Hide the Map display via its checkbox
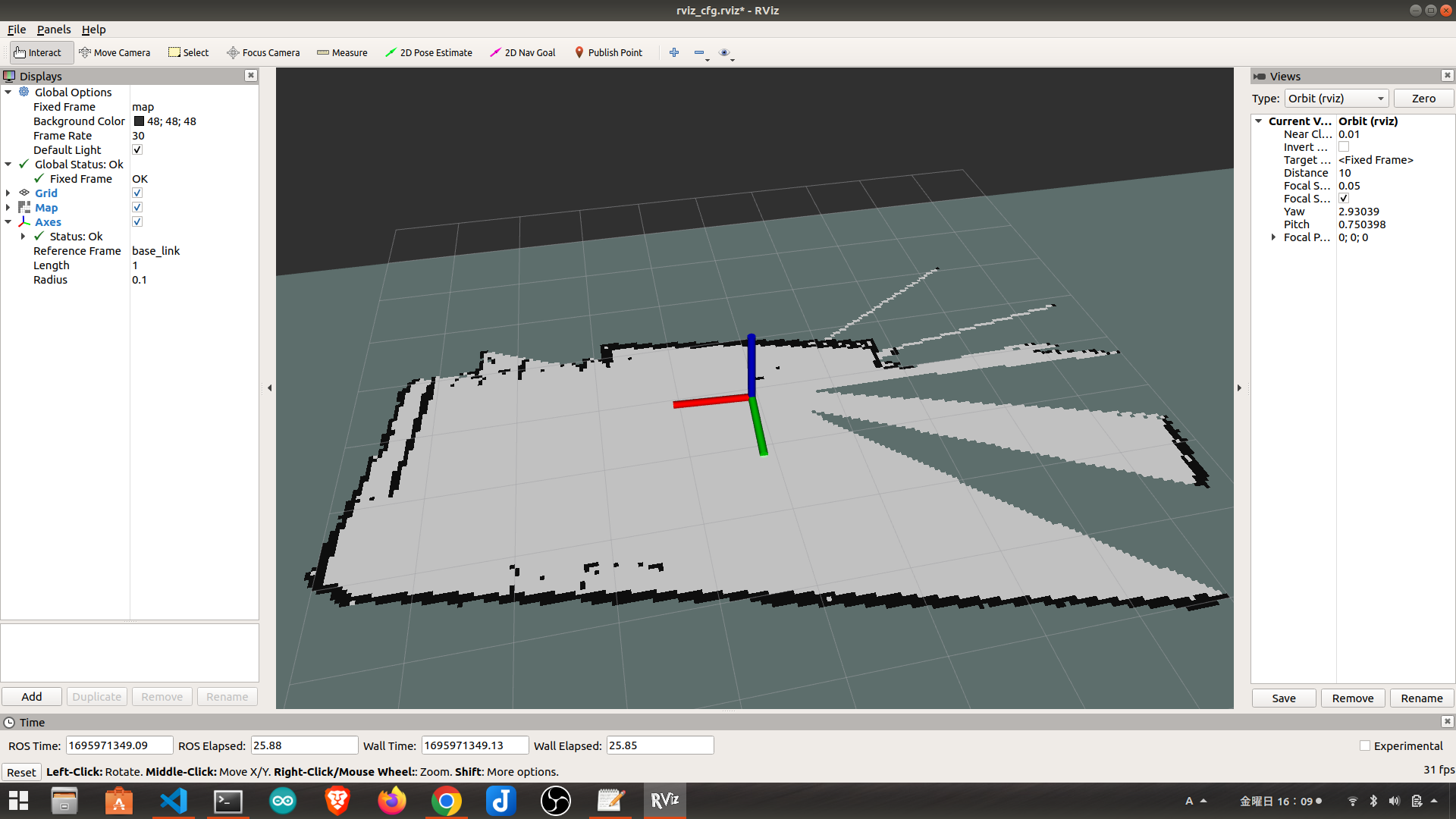This screenshot has height=819, width=1456. click(137, 207)
